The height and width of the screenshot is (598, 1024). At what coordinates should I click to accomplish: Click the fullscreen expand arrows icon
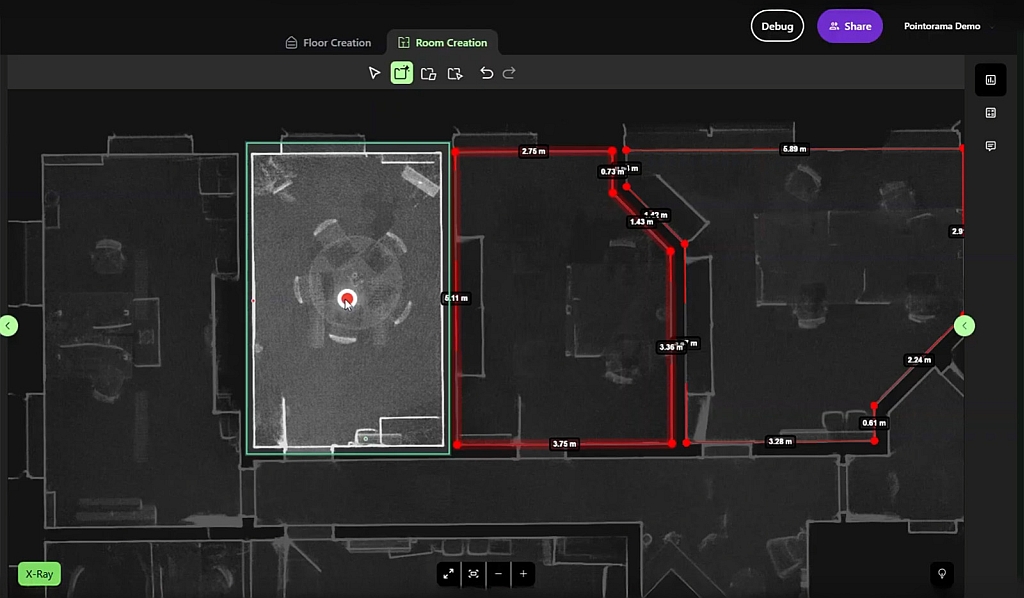click(448, 574)
